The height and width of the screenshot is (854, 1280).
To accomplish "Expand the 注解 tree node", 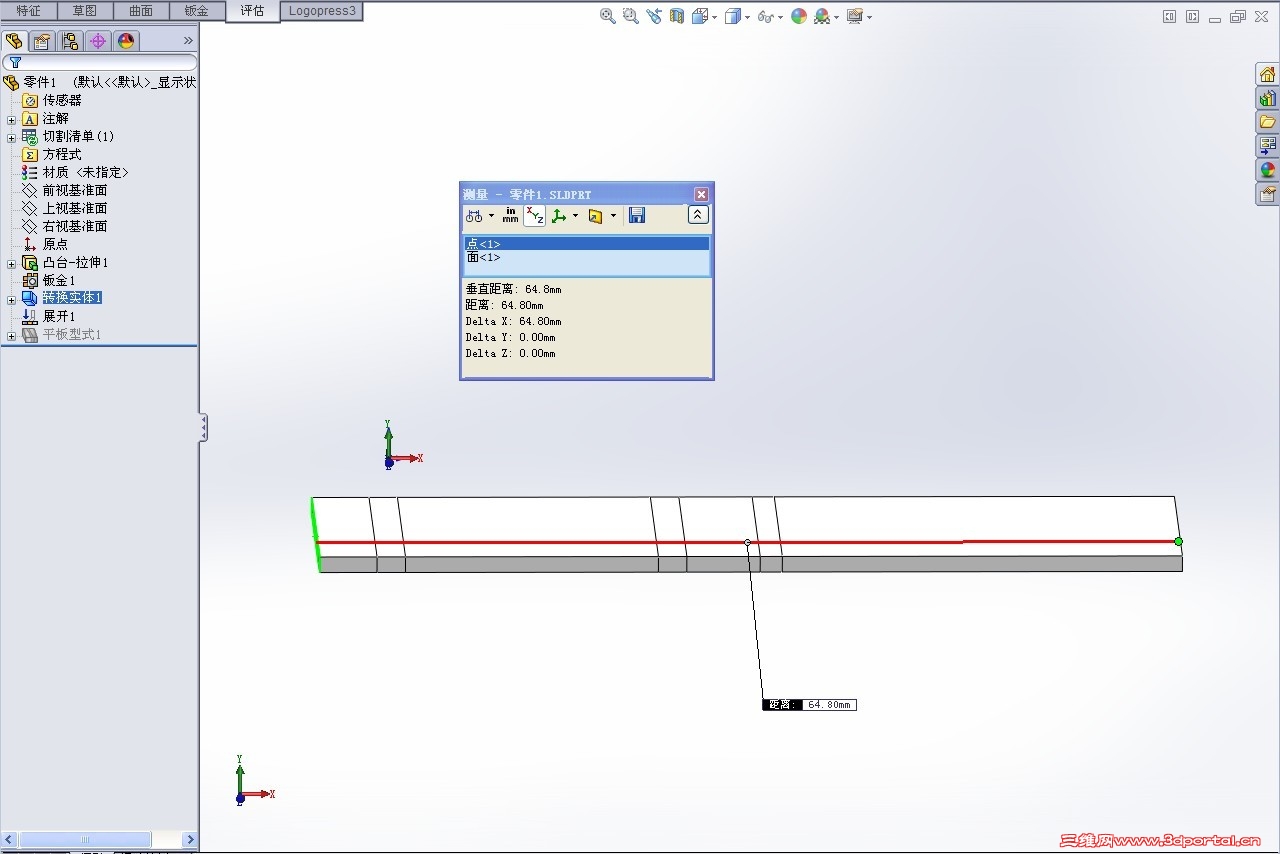I will (x=11, y=119).
